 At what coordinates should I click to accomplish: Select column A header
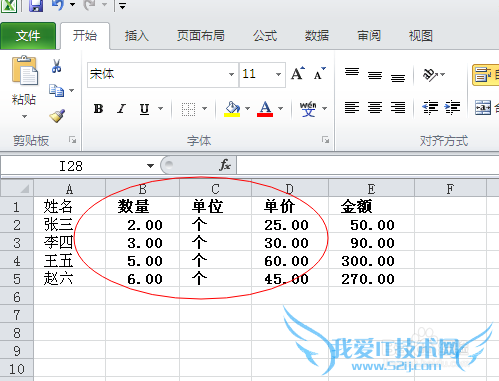69,189
